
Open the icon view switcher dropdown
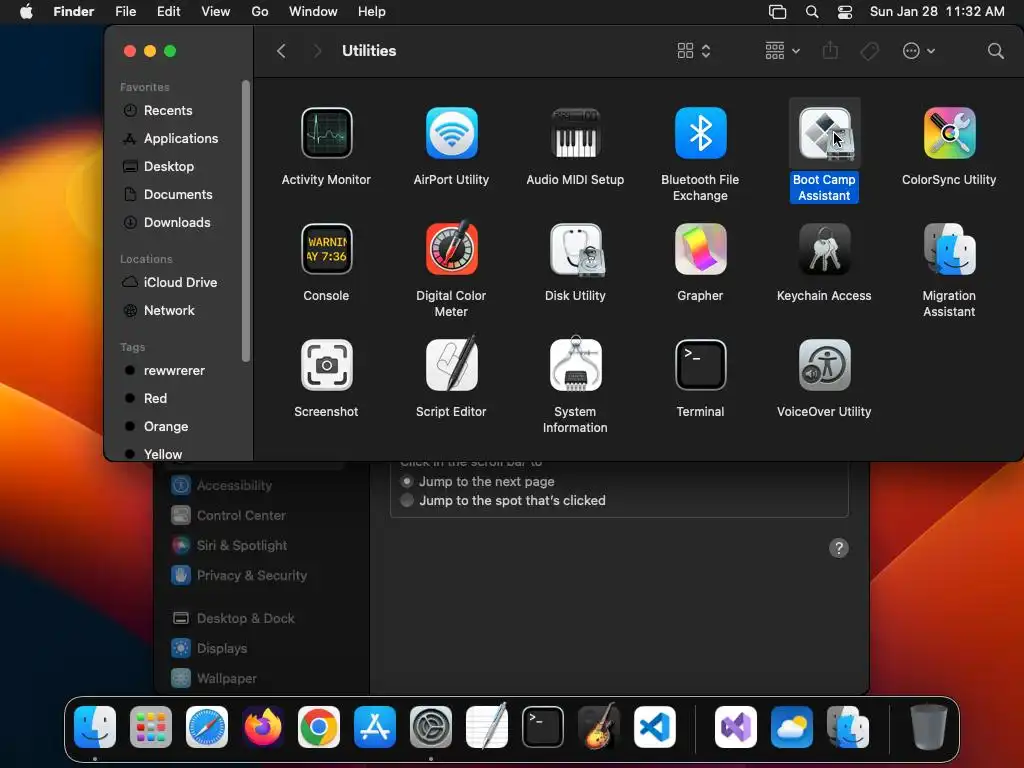(x=694, y=51)
